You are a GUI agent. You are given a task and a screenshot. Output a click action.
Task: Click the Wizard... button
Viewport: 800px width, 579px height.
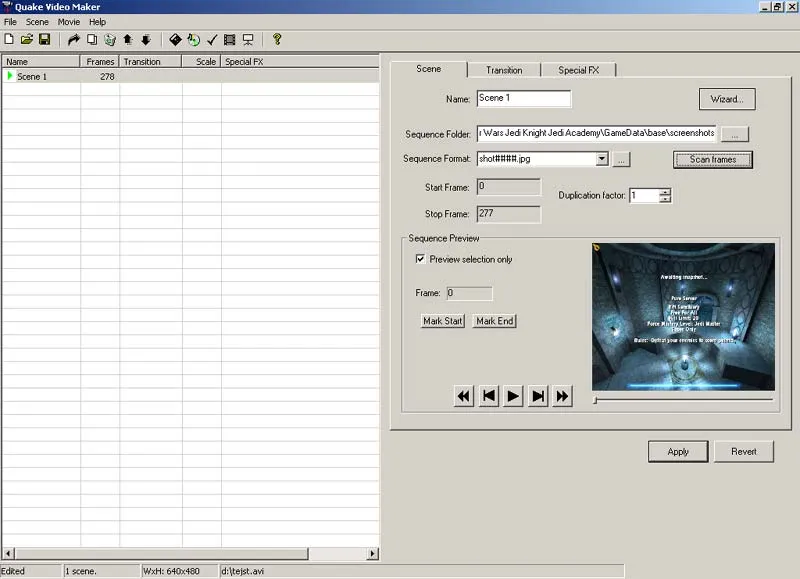pyautogui.click(x=726, y=99)
